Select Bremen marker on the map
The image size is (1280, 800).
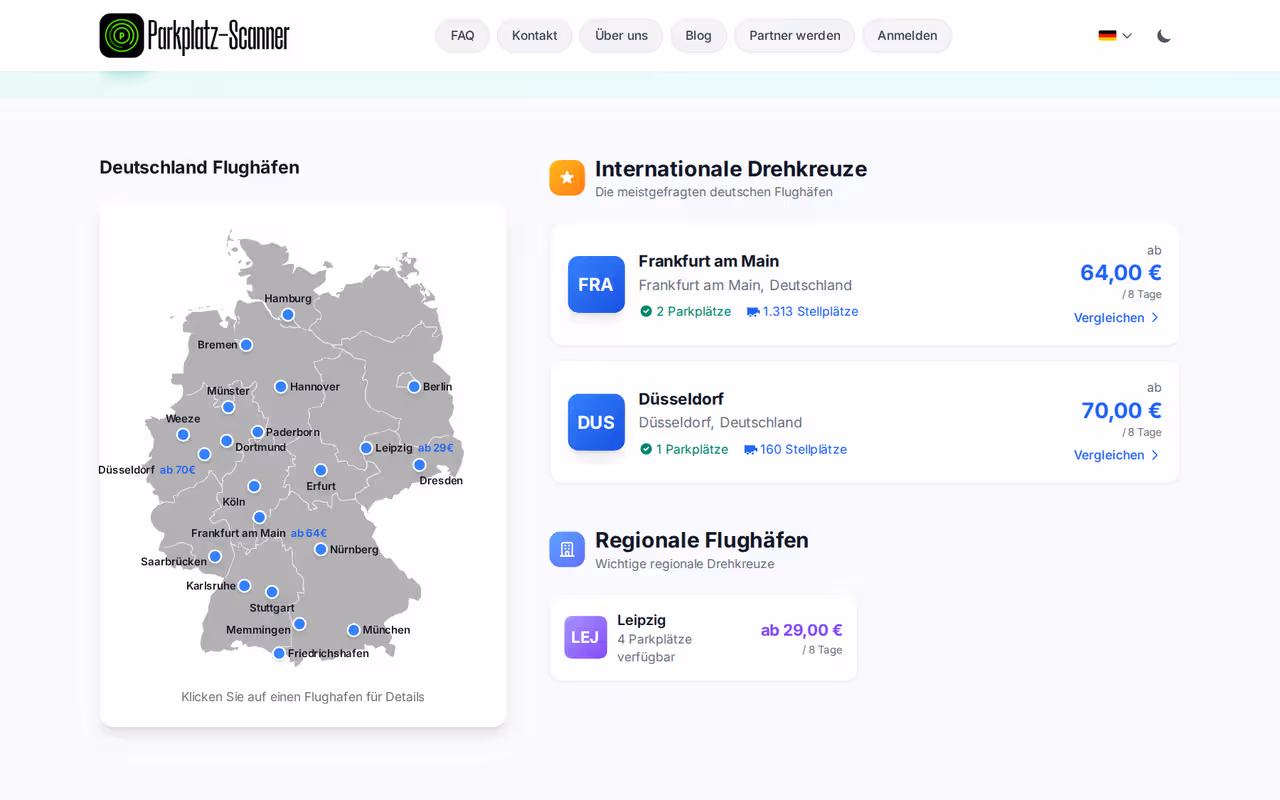246,345
